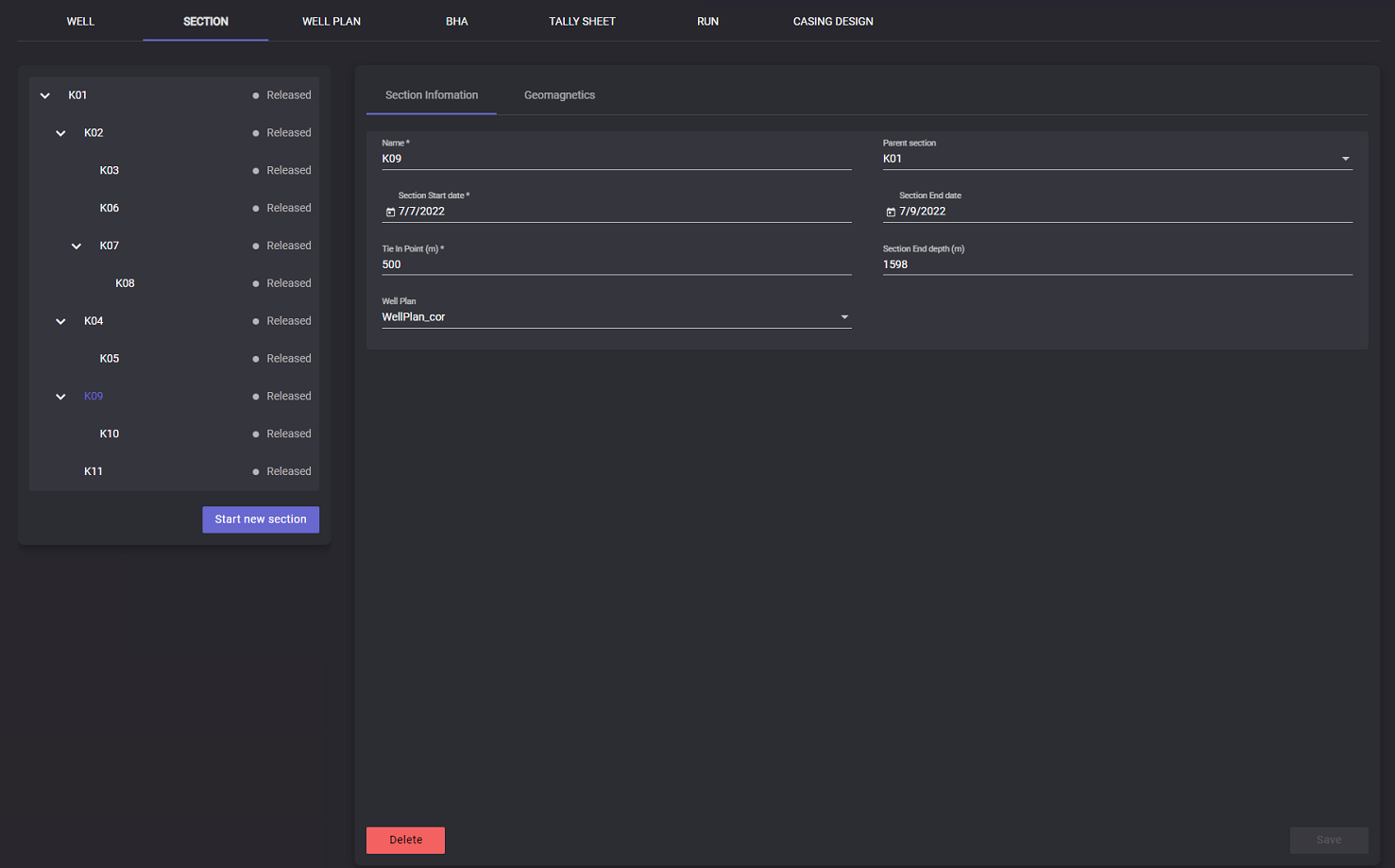
Task: Collapse the K07 section chevron
Action: tap(77, 247)
